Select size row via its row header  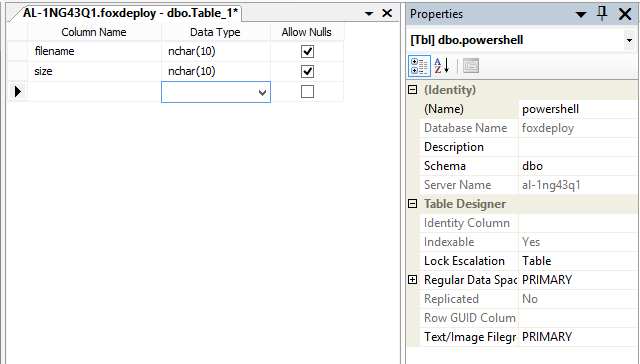(18, 71)
